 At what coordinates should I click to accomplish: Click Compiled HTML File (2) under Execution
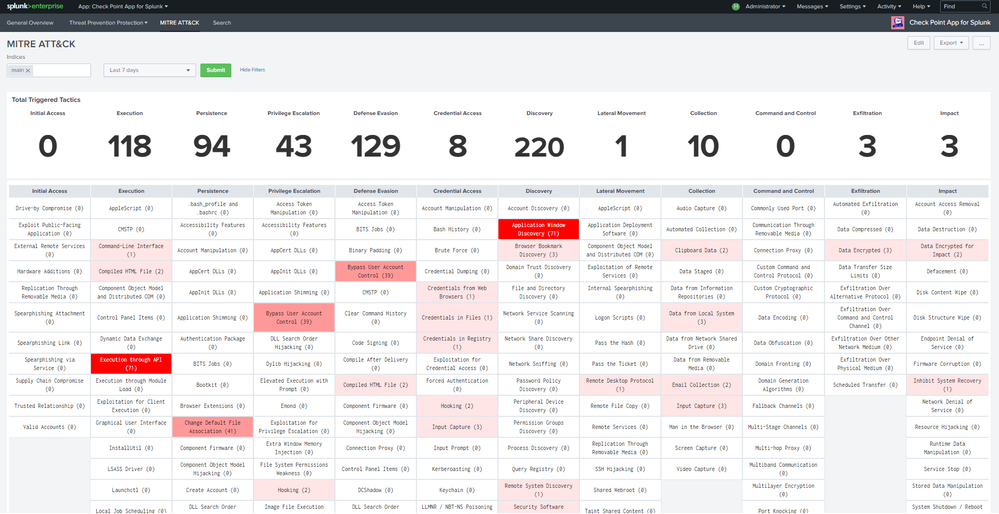[x=131, y=271]
